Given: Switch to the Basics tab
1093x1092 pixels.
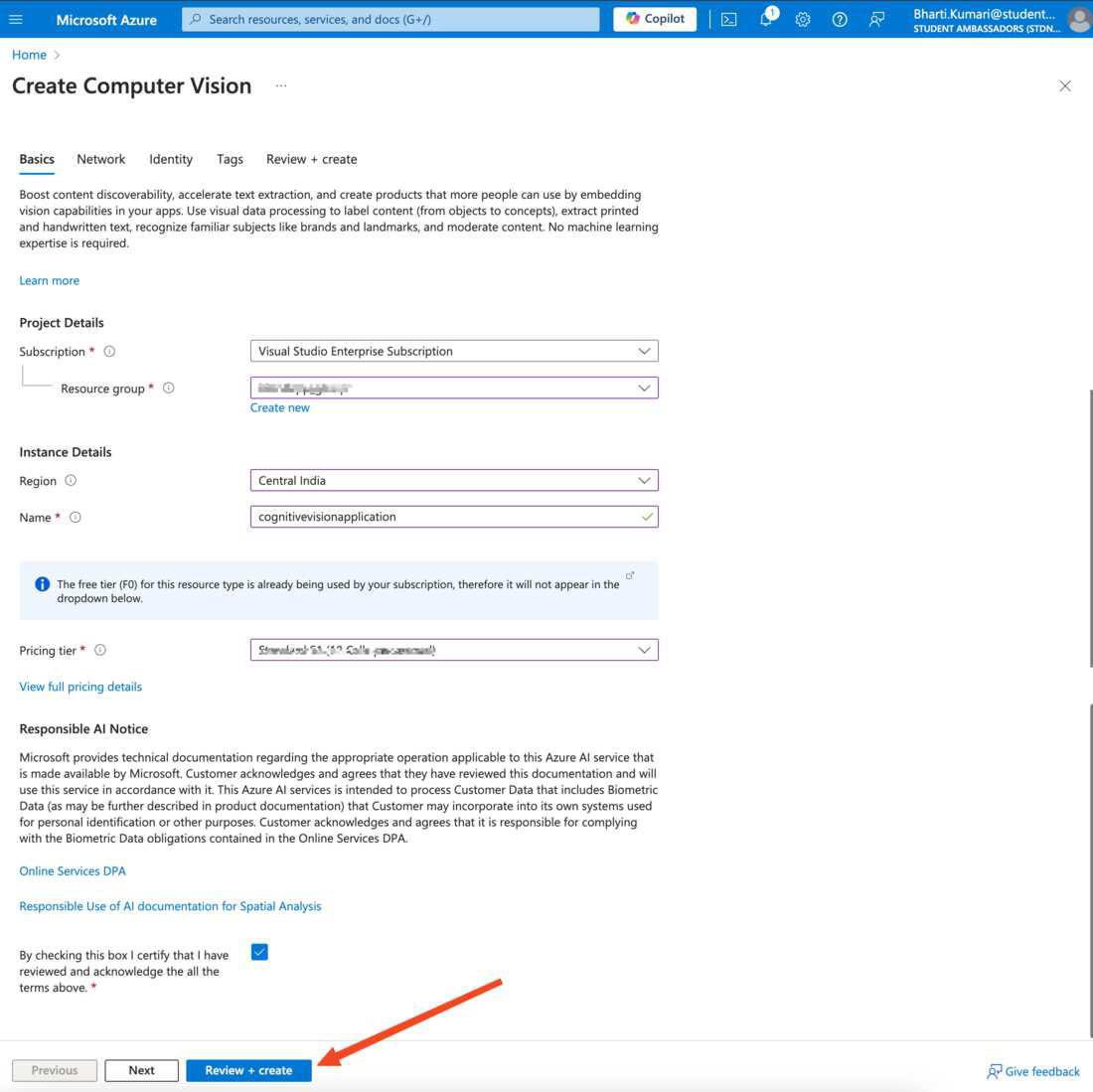Looking at the screenshot, I should (x=37, y=159).
